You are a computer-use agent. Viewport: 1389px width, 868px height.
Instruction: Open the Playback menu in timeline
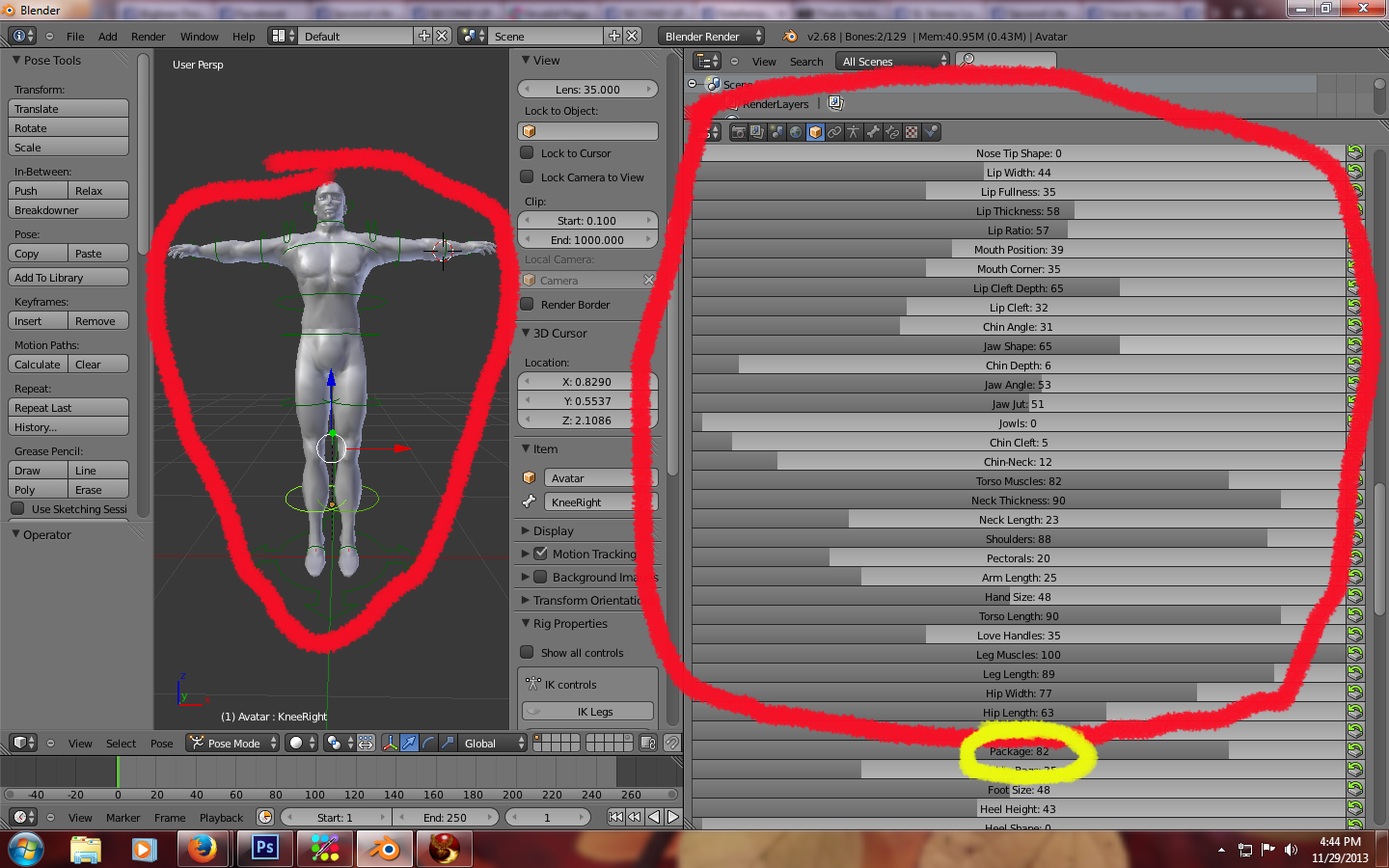point(221,818)
